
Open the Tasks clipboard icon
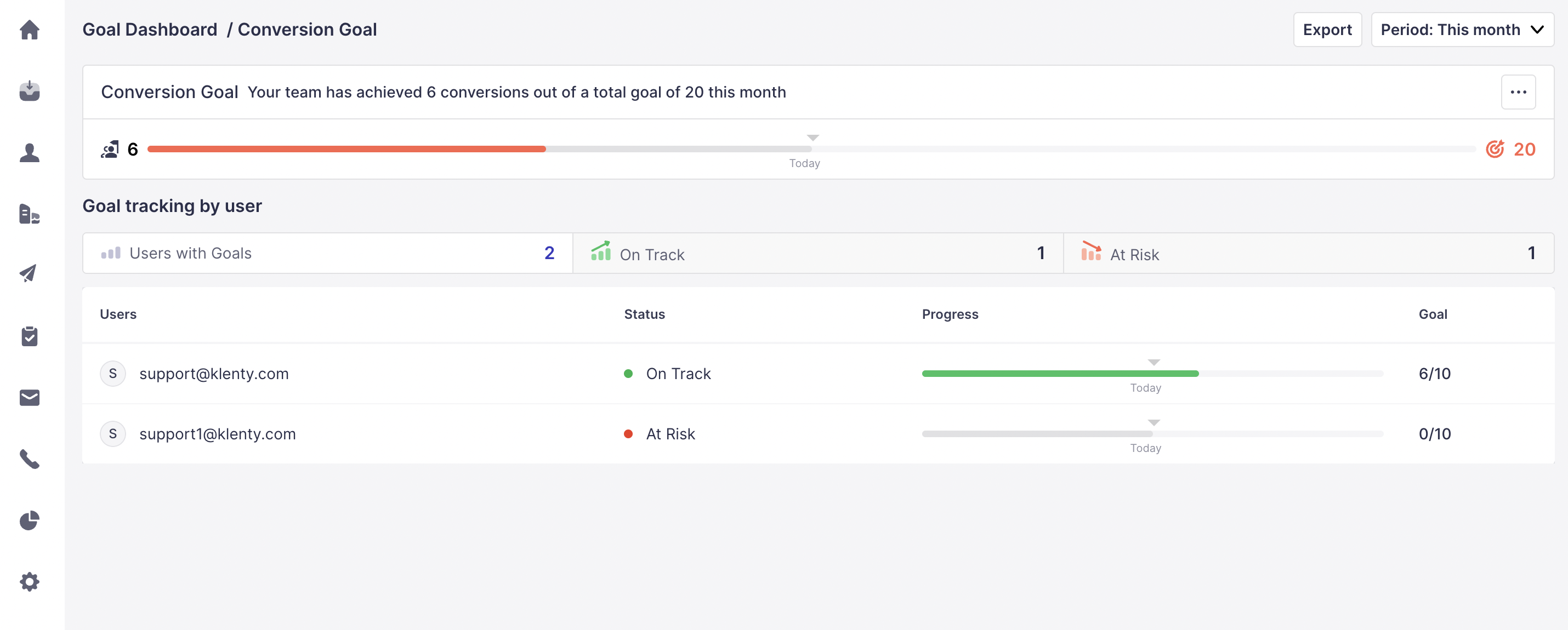coord(29,336)
